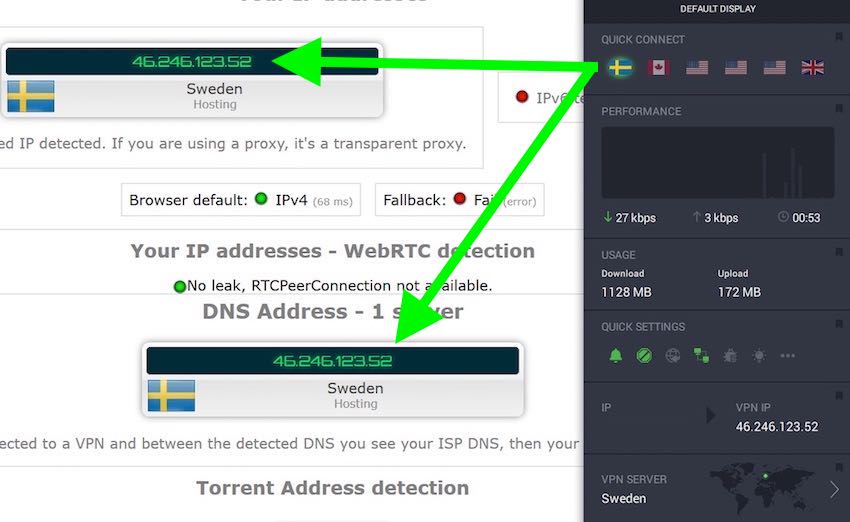Show more quick settings via three dots
The width and height of the screenshot is (850, 522).
pos(788,356)
